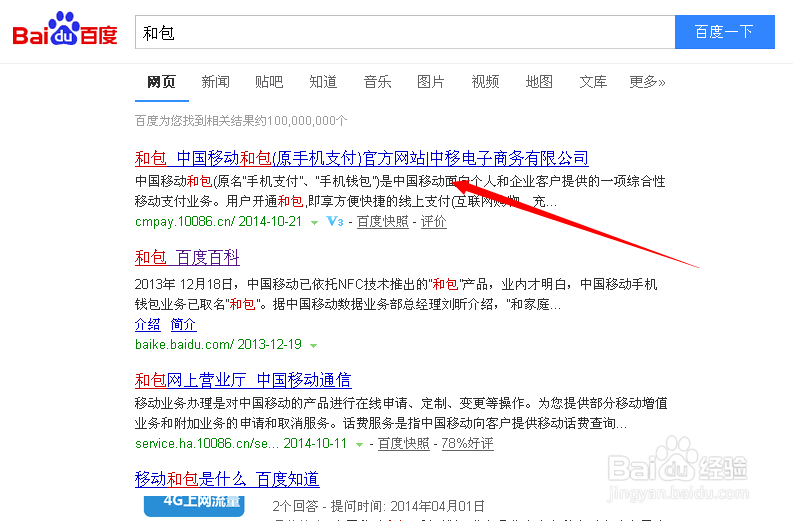This screenshot has width=793, height=521.
Task: Open the 移动和包是什么_百度知道 result
Action: point(227,479)
